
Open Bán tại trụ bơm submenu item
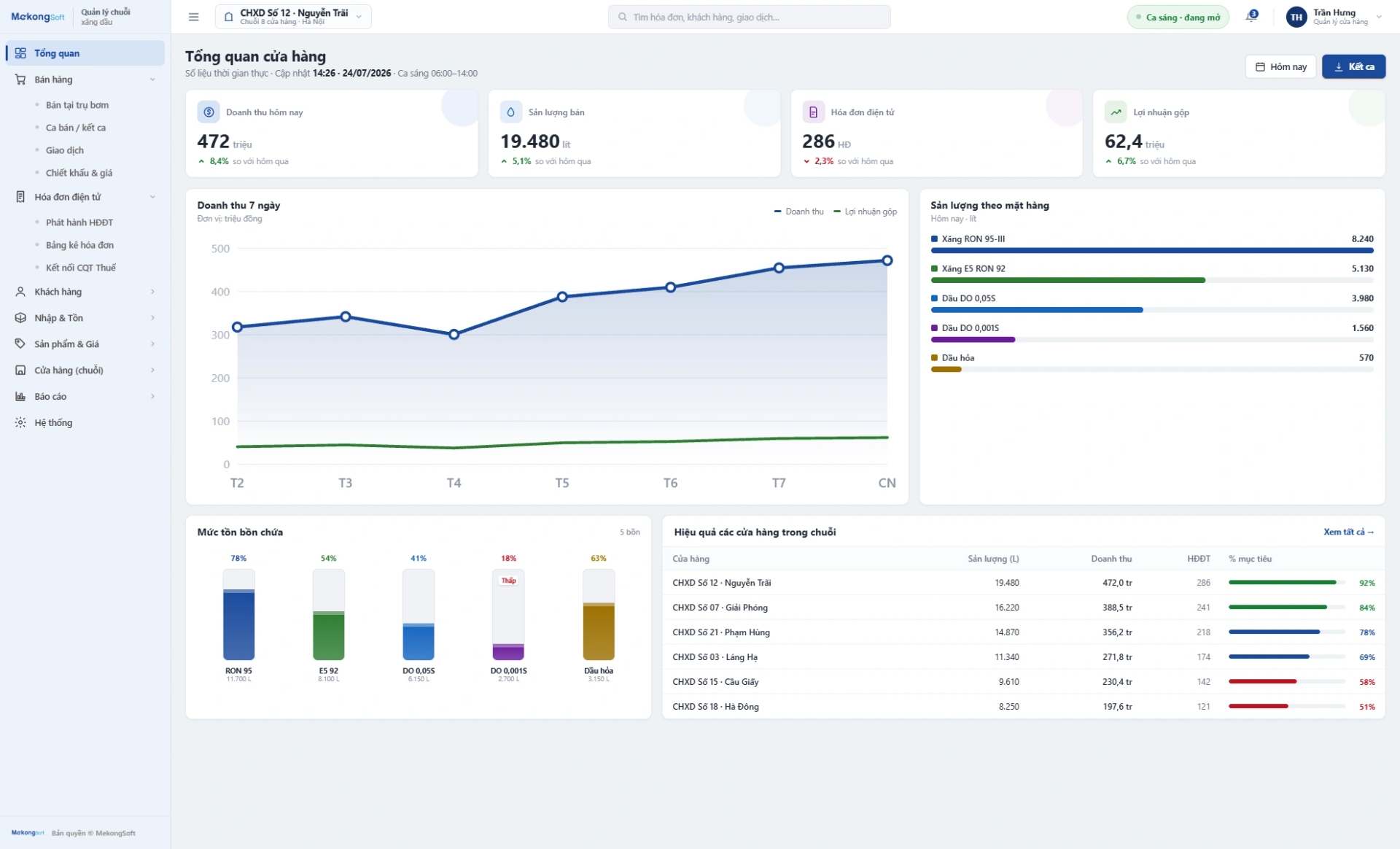pyautogui.click(x=77, y=105)
